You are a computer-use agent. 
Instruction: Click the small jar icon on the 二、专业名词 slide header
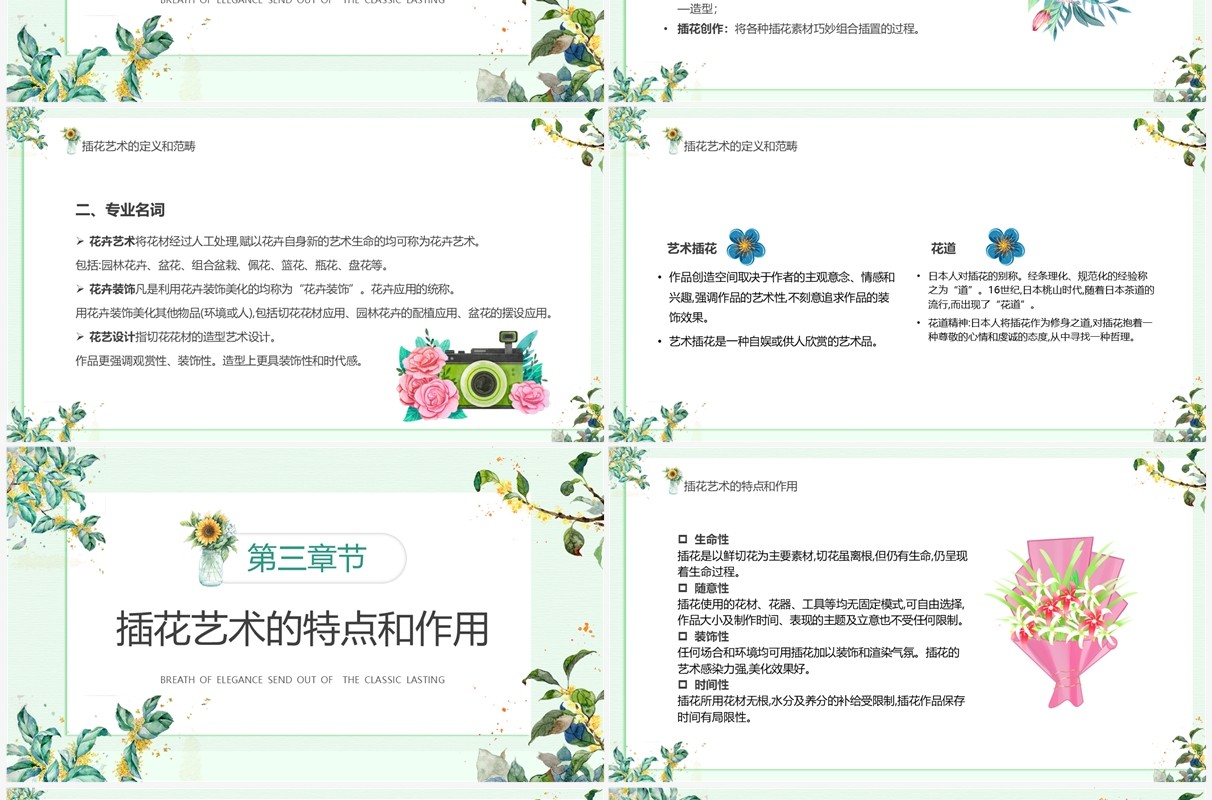point(70,140)
